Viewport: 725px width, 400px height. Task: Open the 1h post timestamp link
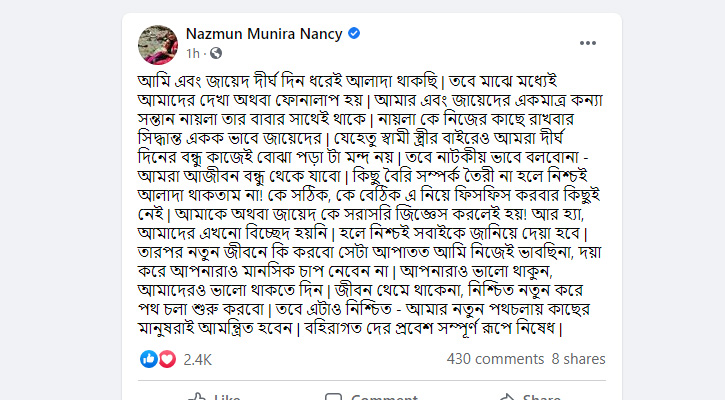click(193, 53)
